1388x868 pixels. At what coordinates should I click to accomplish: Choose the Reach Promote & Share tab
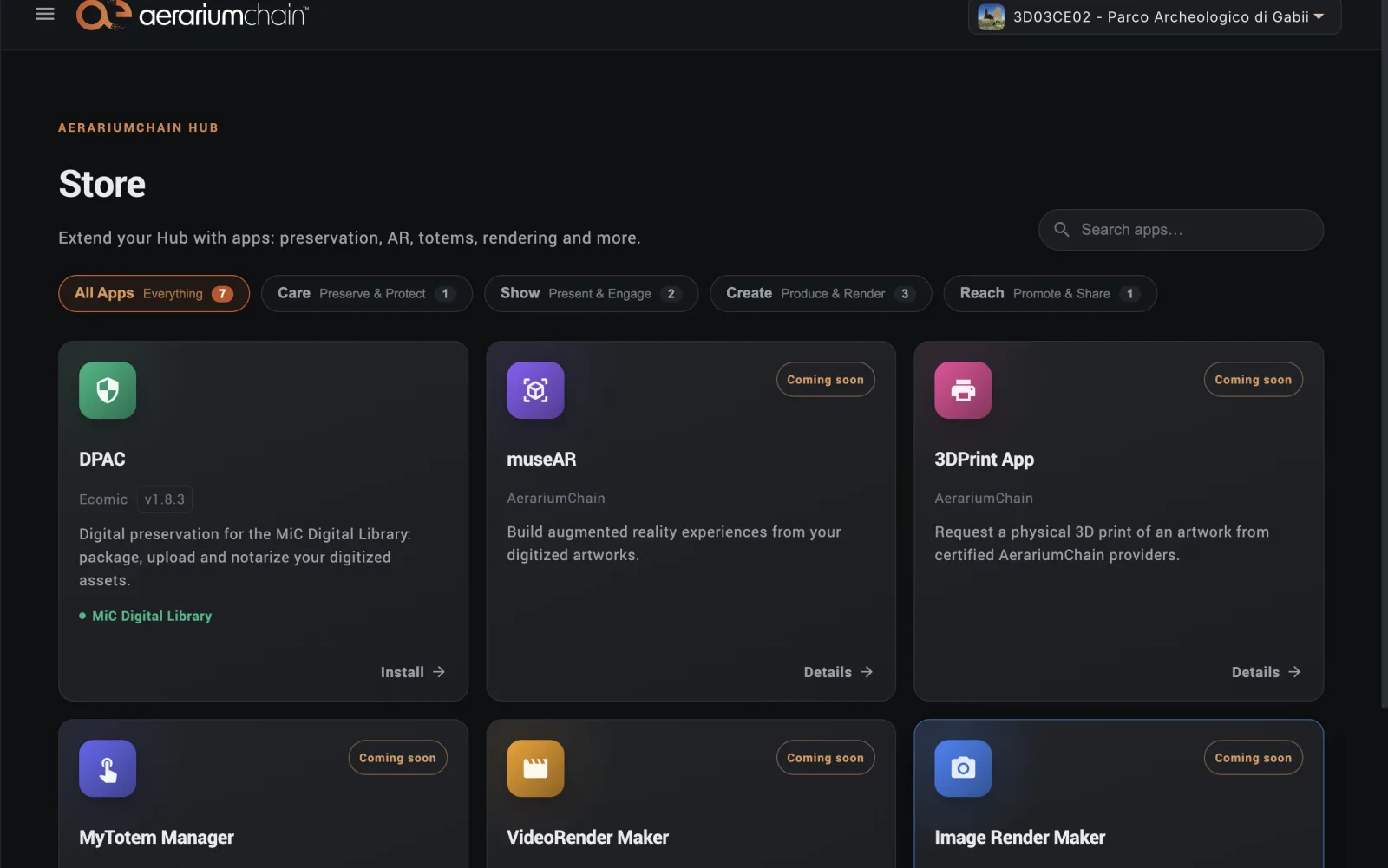tap(1050, 293)
